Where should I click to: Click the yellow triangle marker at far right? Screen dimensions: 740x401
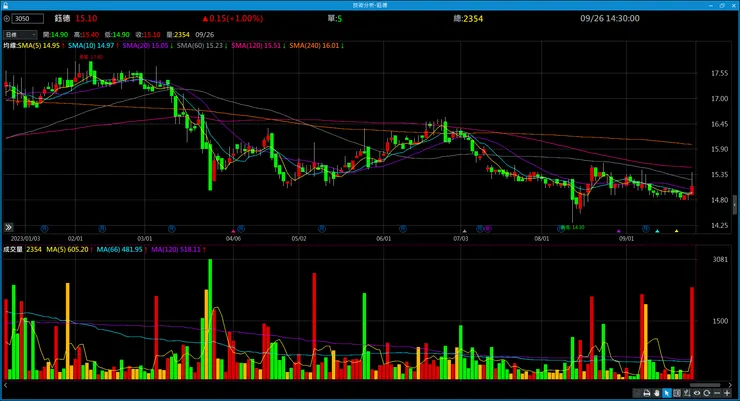(x=676, y=231)
